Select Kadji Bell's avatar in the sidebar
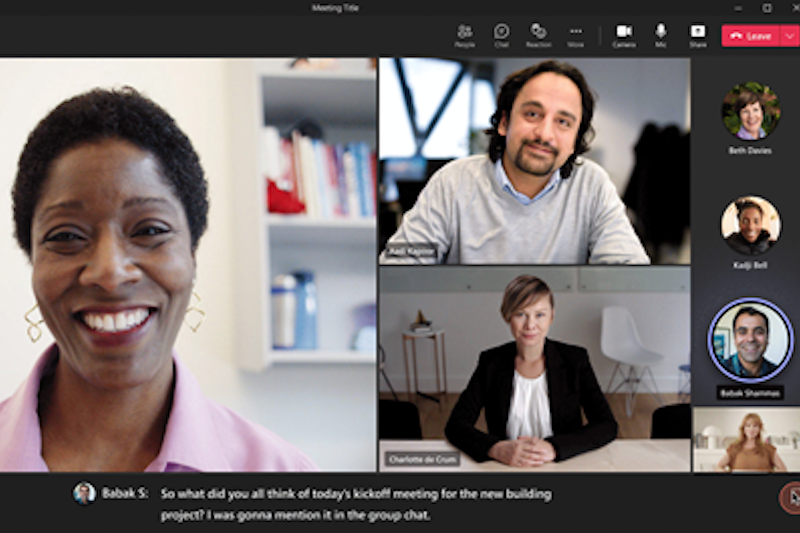The width and height of the screenshot is (800, 533). pos(750,224)
